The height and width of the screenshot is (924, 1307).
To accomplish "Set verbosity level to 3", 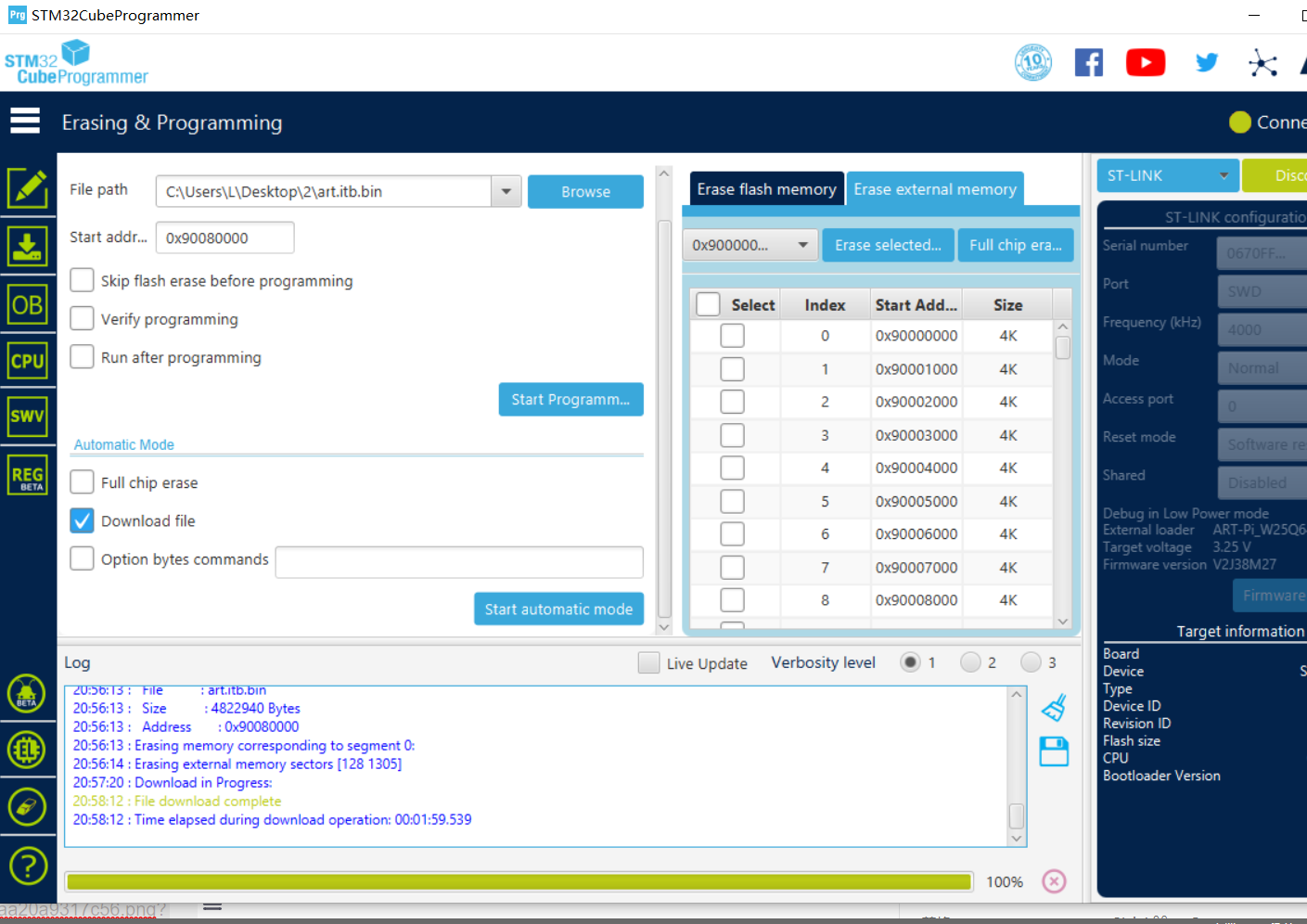I will click(1031, 661).
